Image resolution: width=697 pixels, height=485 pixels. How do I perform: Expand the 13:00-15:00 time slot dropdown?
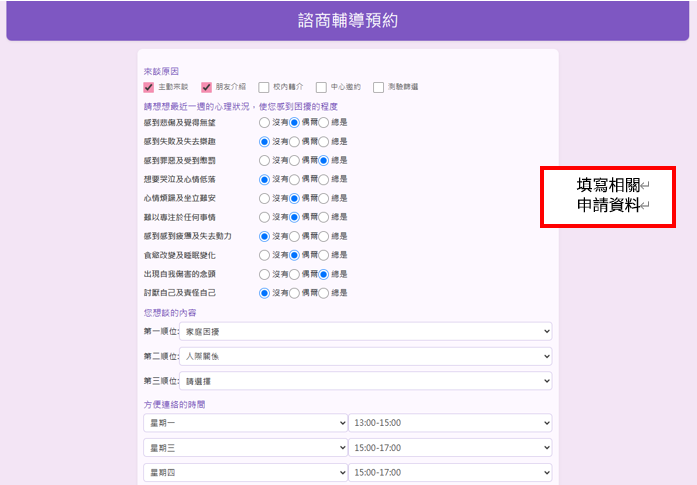pos(450,423)
